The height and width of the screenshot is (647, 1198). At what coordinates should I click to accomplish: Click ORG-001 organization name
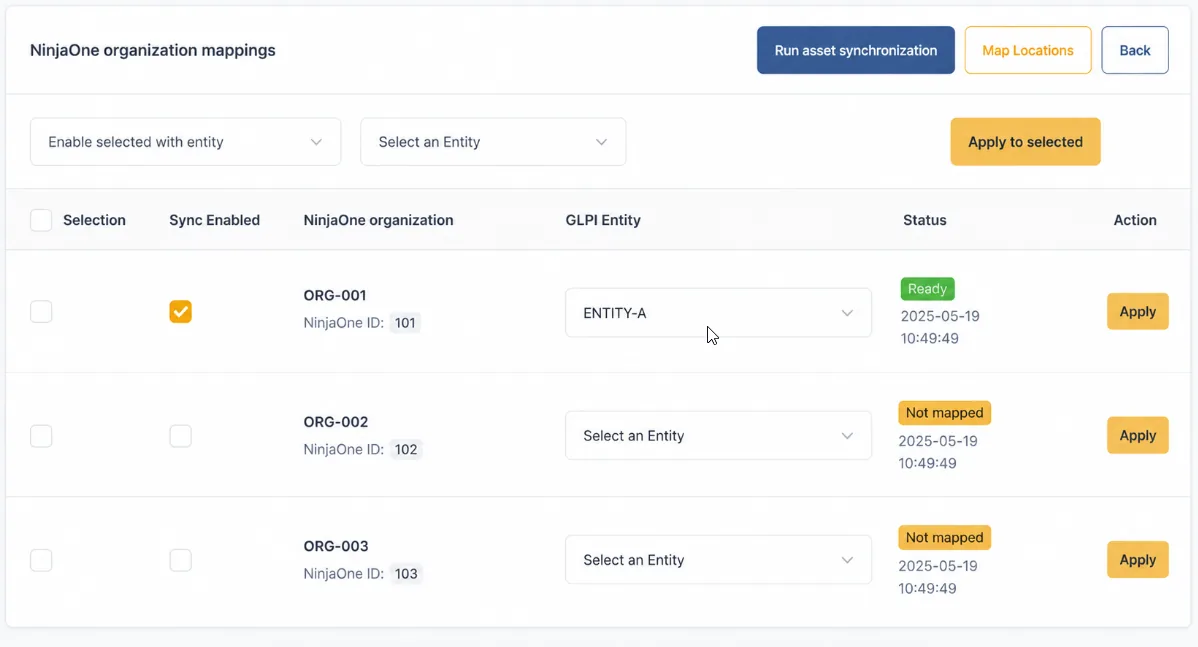click(335, 295)
